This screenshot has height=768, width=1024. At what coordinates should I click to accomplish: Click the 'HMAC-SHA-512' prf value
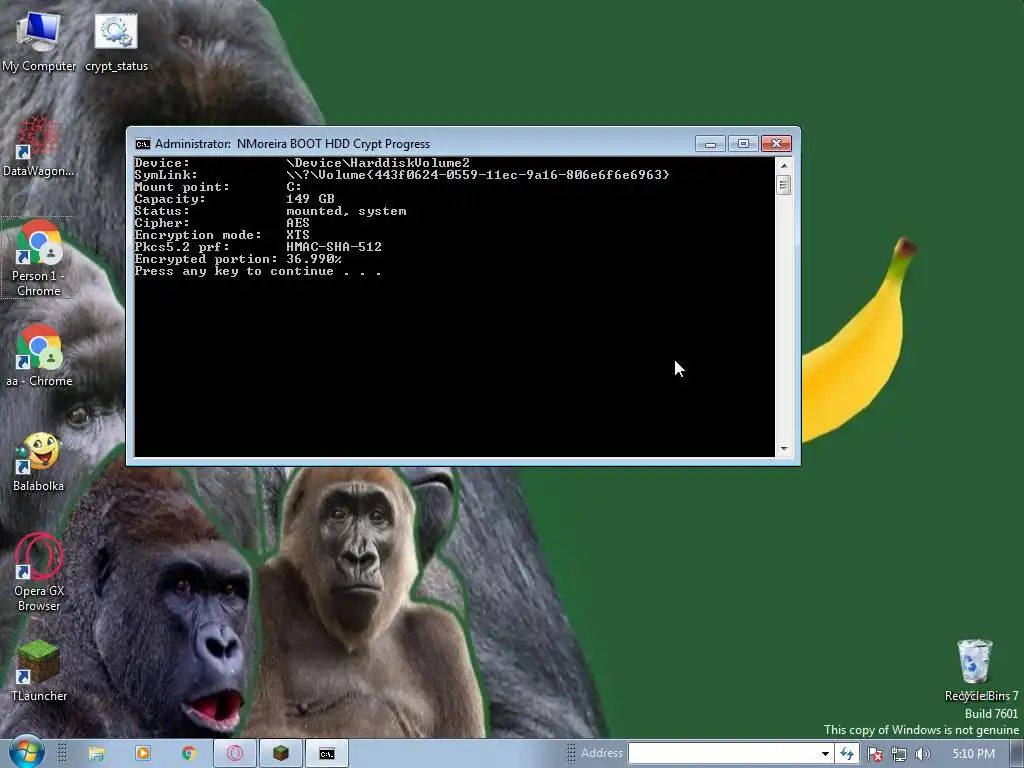point(334,247)
